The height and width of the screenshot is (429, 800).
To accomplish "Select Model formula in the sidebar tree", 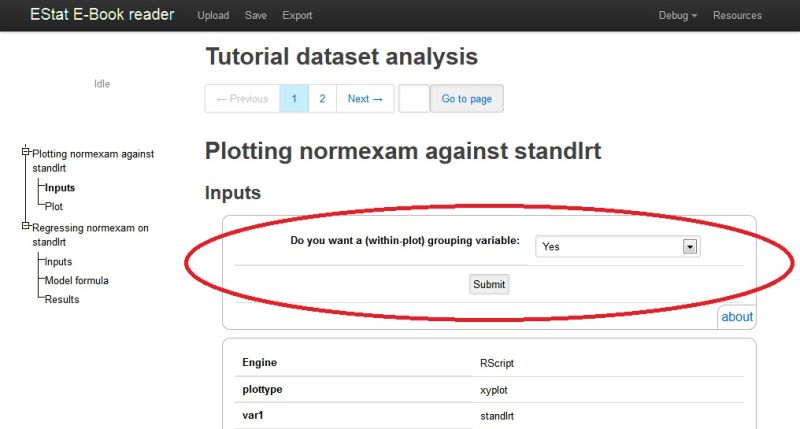I will [x=77, y=281].
